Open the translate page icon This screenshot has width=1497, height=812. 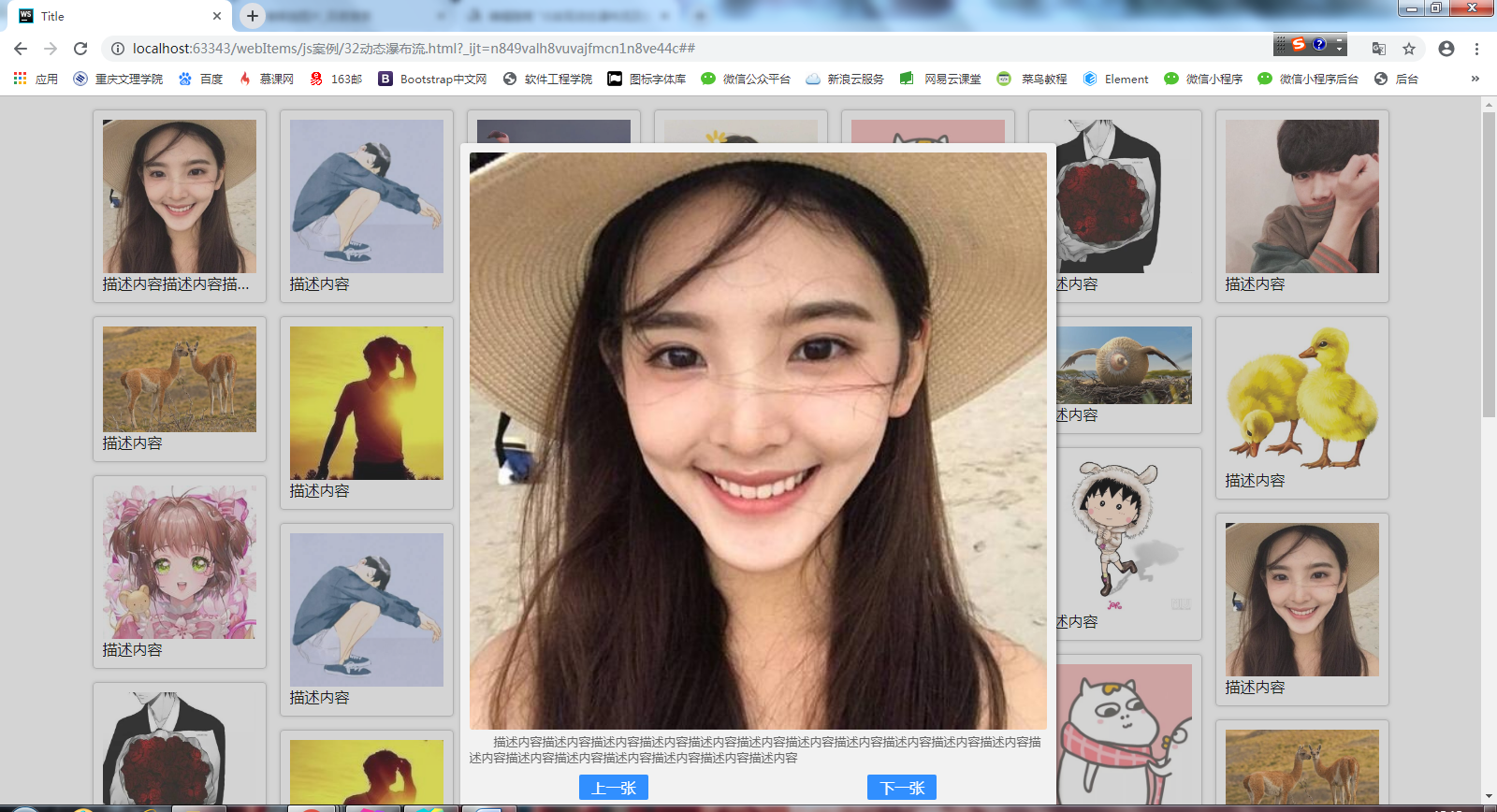[1379, 49]
